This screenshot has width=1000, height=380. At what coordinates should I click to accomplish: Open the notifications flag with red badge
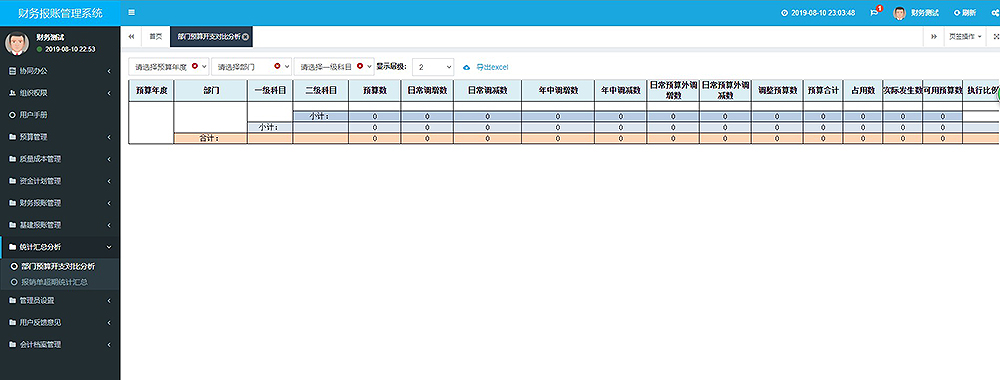coord(876,11)
